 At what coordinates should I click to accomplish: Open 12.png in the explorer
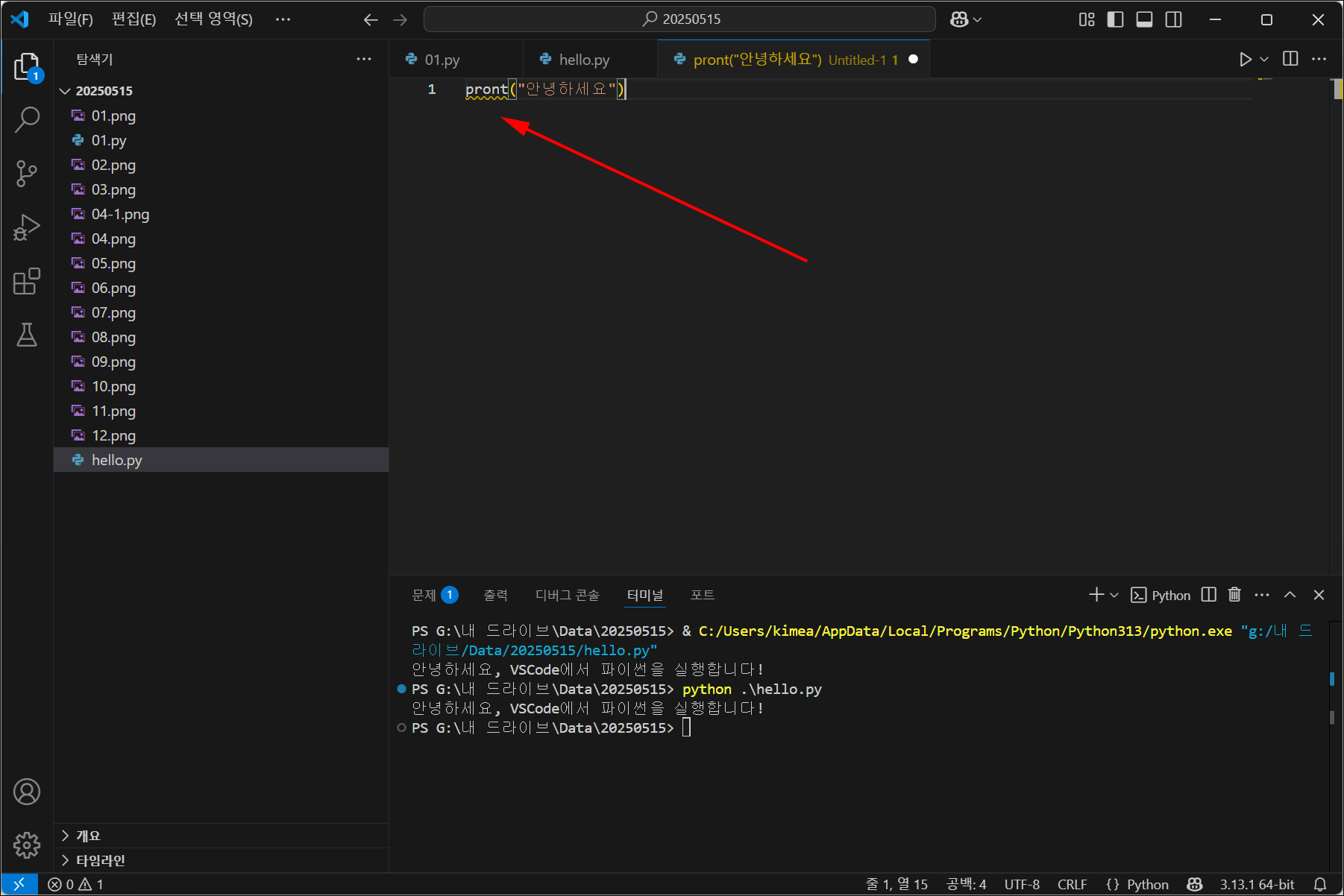tap(222, 435)
